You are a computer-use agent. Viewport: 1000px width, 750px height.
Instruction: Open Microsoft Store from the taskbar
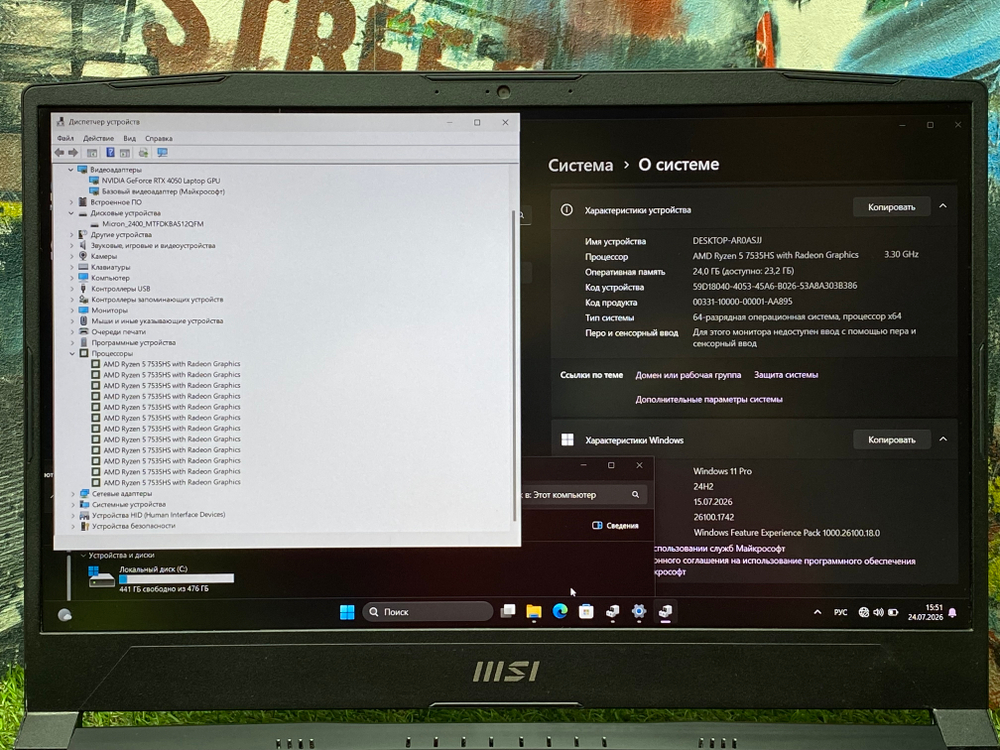[586, 612]
